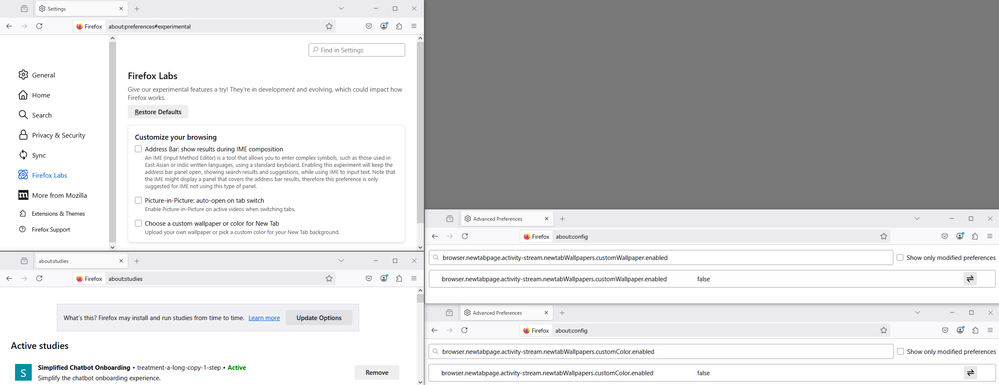The image size is (999, 385).
Task: Toggle customColor.enabled preference value
Action: pos(970,373)
